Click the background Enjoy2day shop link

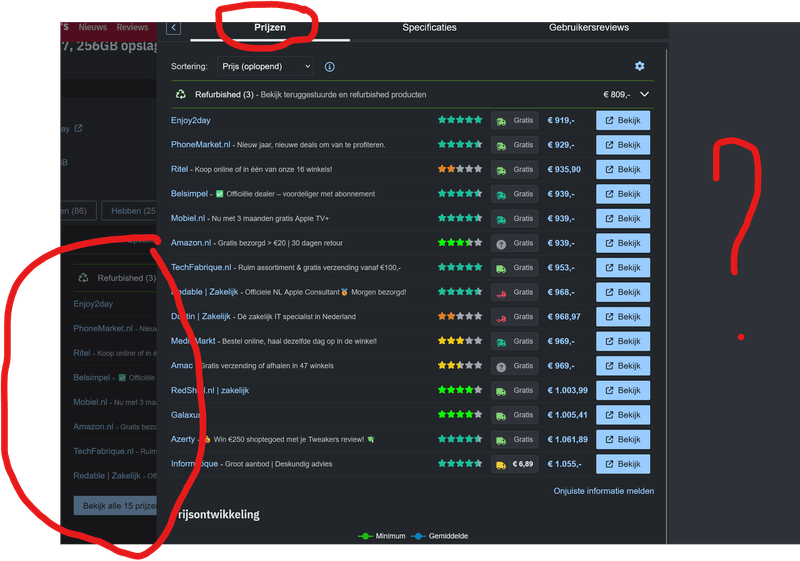point(93,304)
